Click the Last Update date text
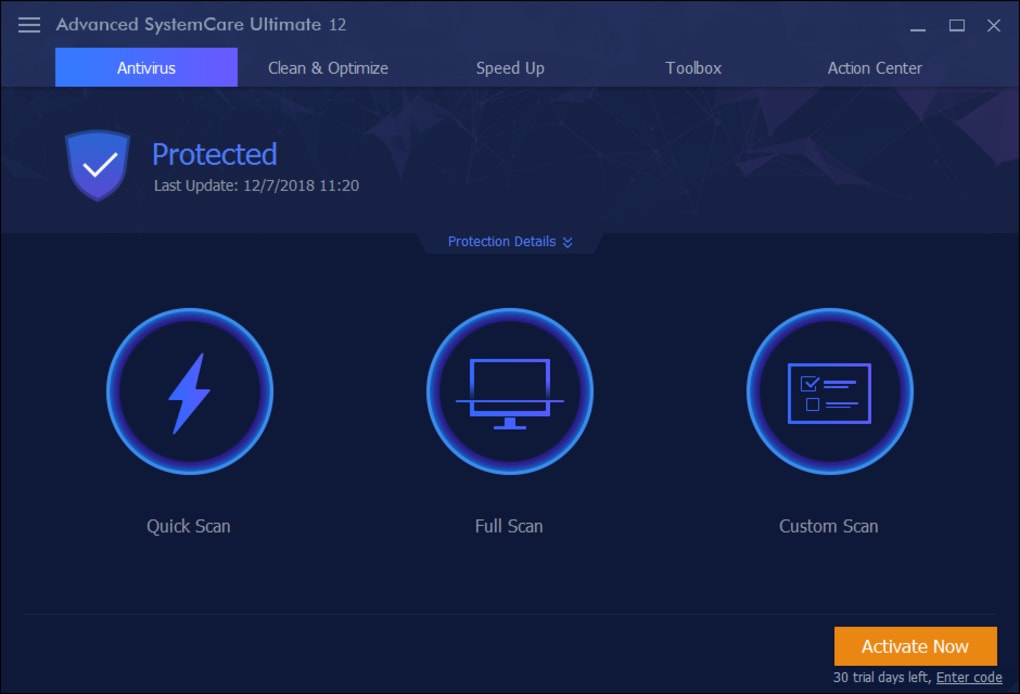The image size is (1020, 694). point(256,185)
